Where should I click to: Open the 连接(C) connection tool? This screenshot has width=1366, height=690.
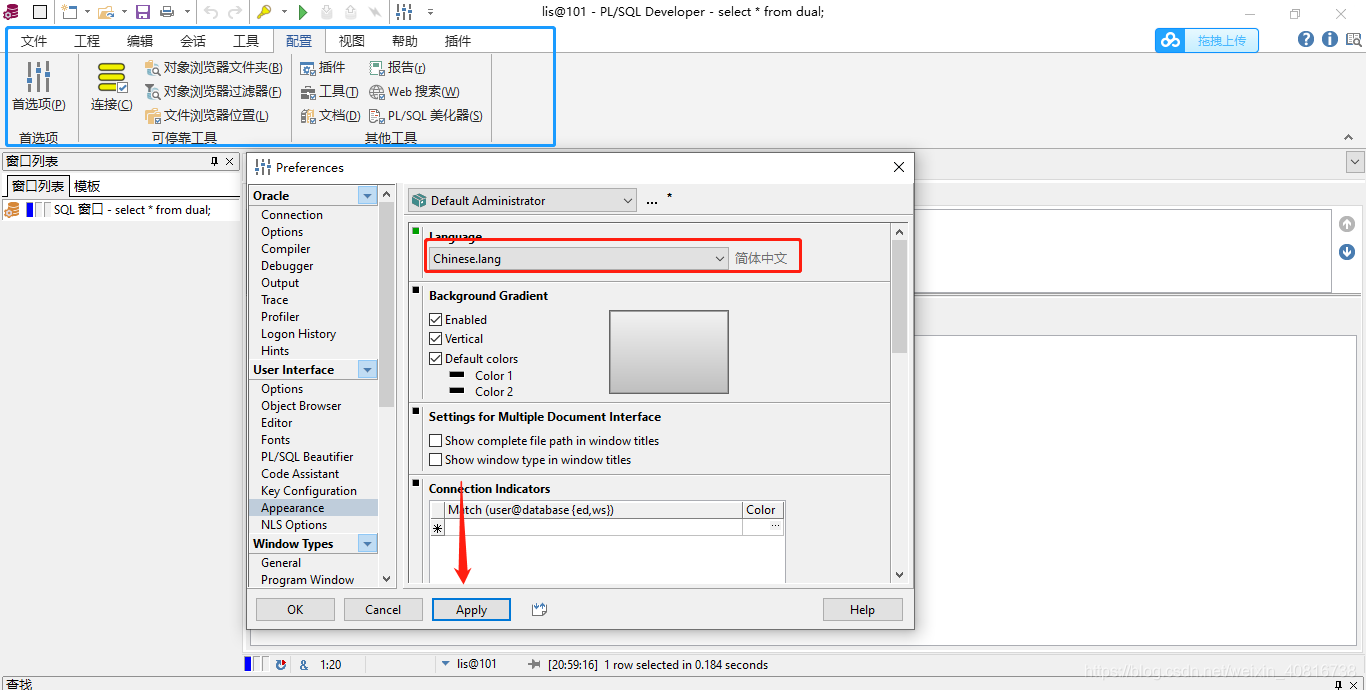coord(111,86)
